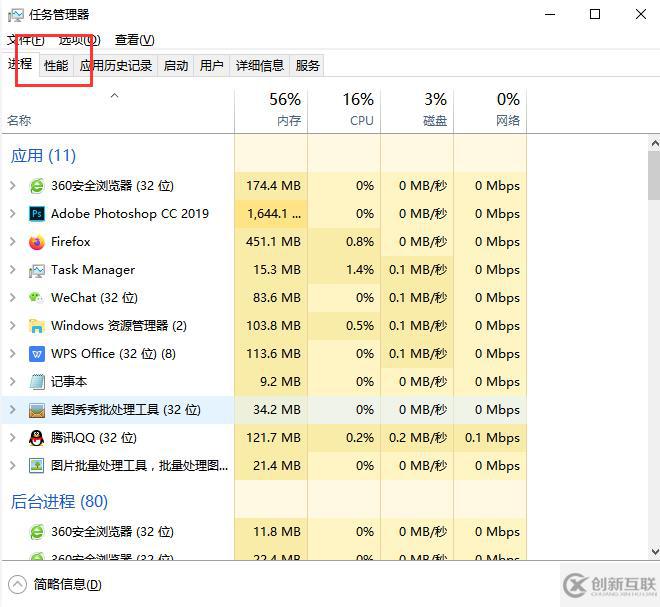This screenshot has height=607, width=660.
Task: Click the WeChat process icon
Action: [37, 298]
